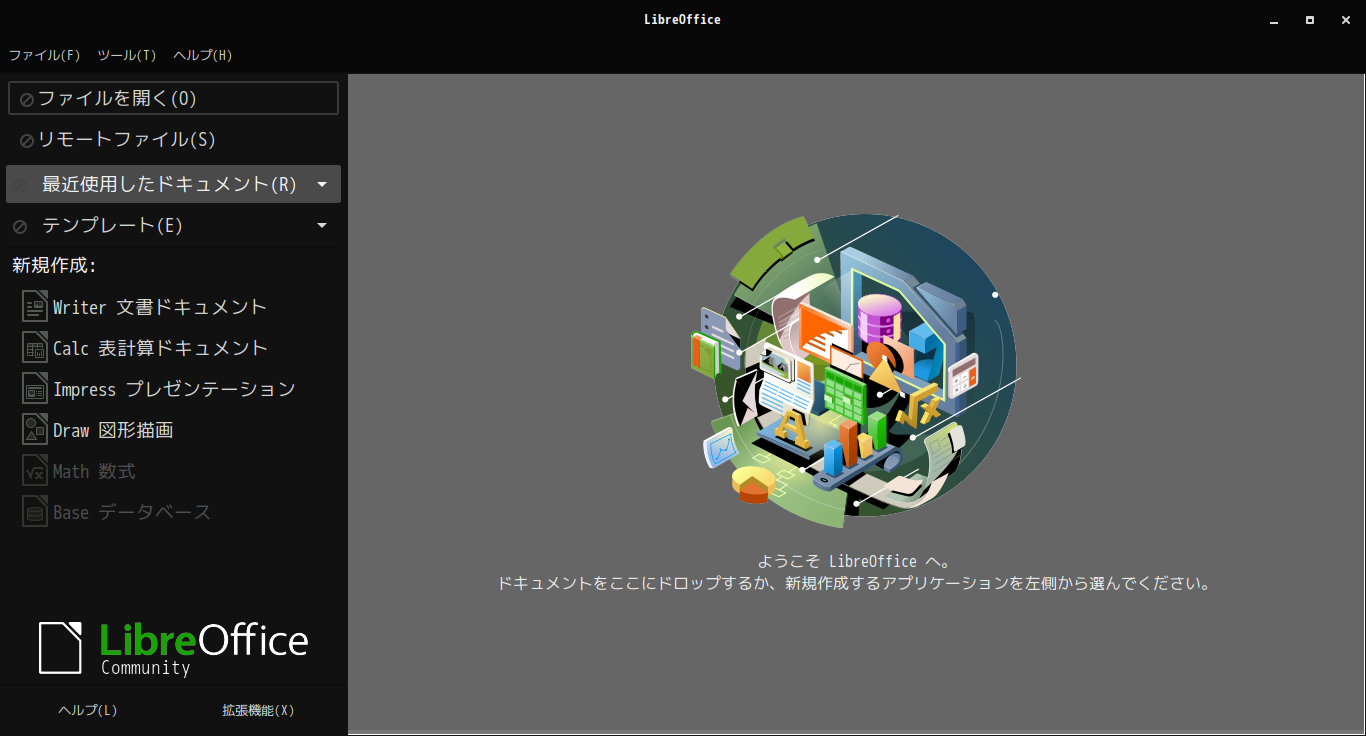Image resolution: width=1366 pixels, height=736 pixels.
Task: Open 拡張機能(X) extensions button
Action: 258,710
